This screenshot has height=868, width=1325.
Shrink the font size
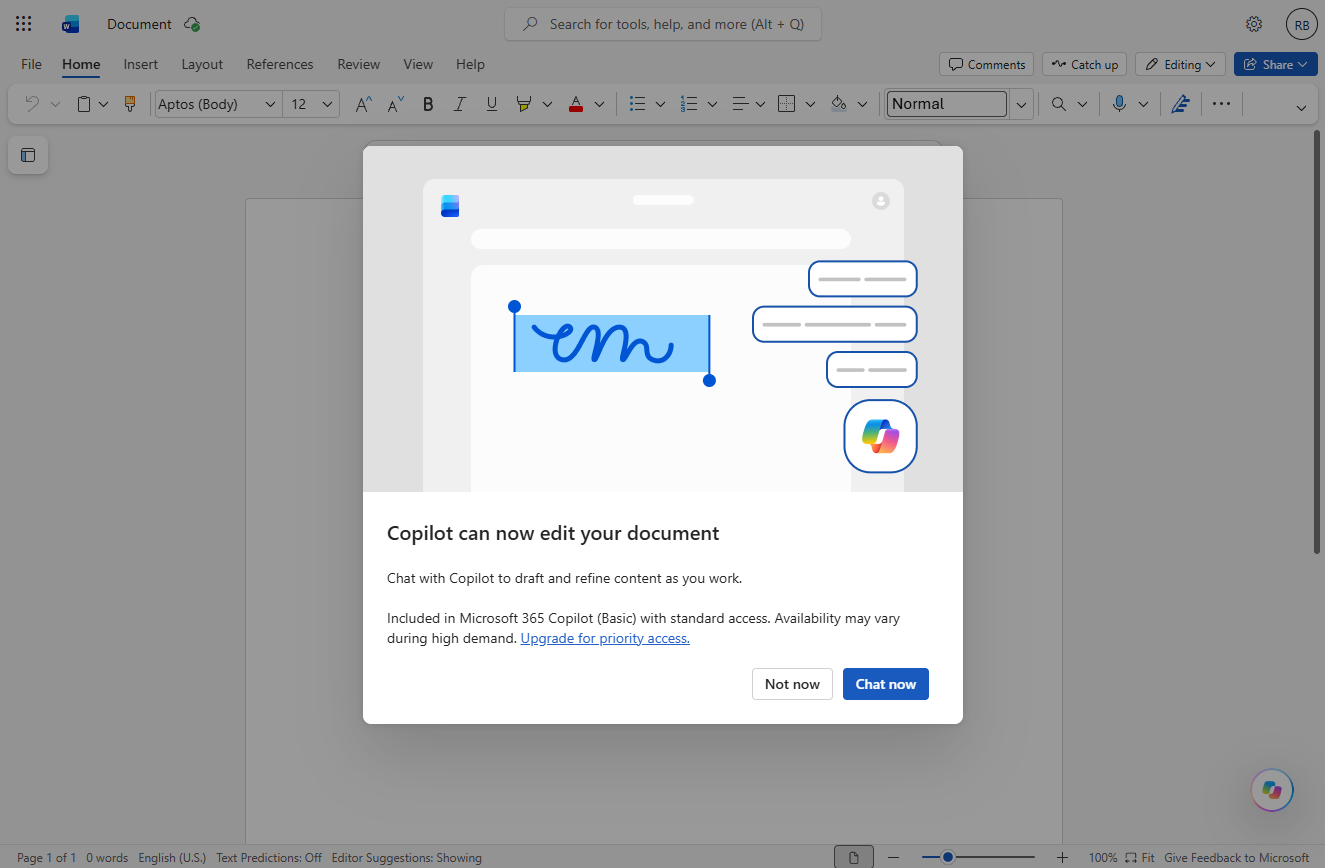pyautogui.click(x=396, y=104)
